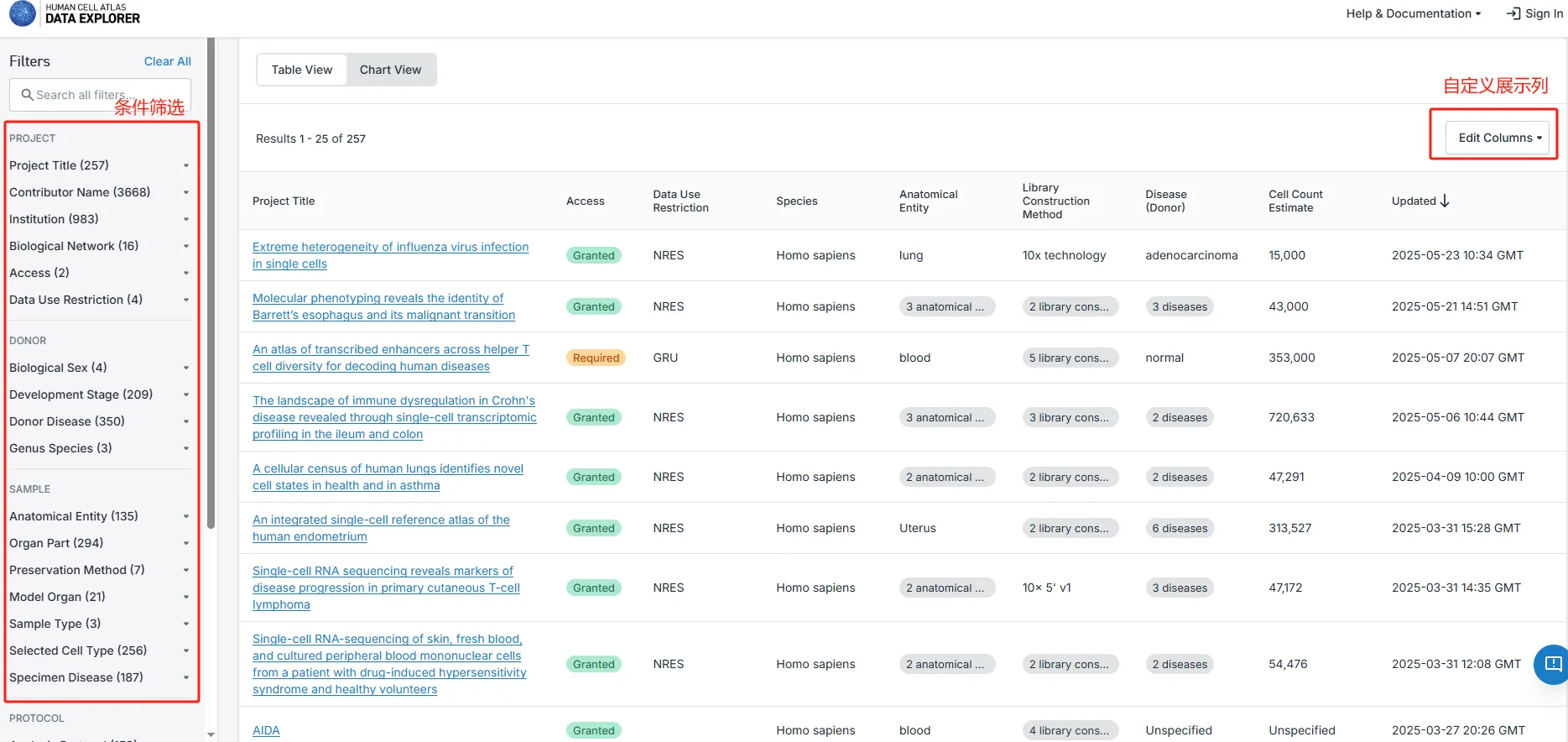
Task: Click the Updated column sort arrow
Action: (1445, 201)
